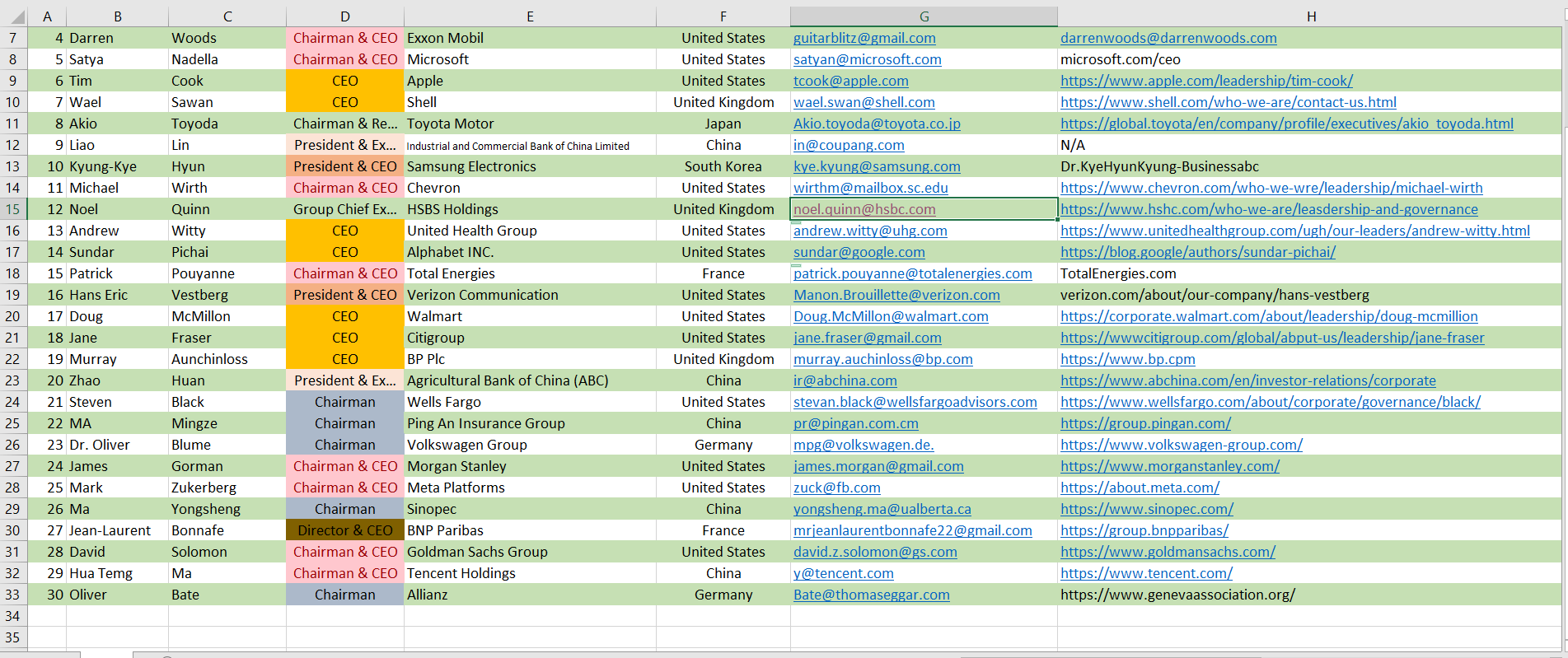This screenshot has height=658, width=1568.
Task: Click the Shell contact-us URL
Action: [x=1228, y=102]
